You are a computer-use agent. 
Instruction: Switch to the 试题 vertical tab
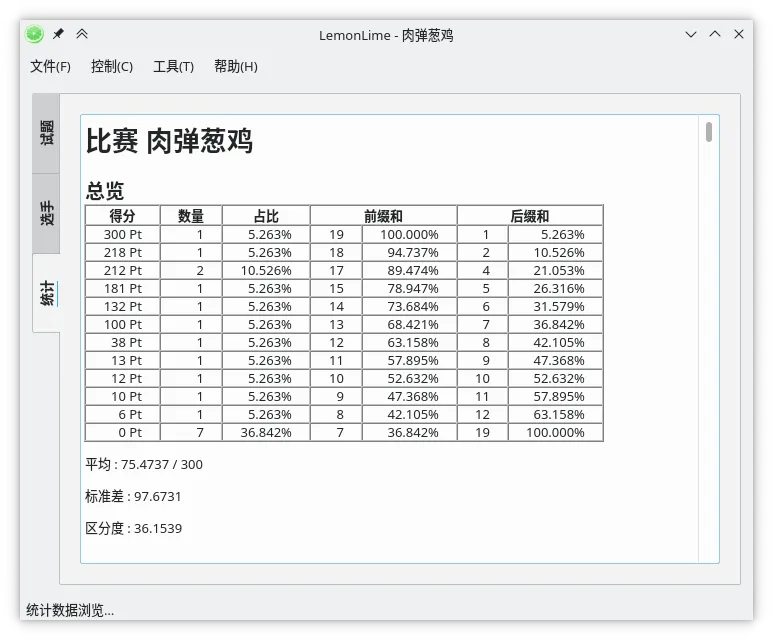pyautogui.click(x=46, y=133)
